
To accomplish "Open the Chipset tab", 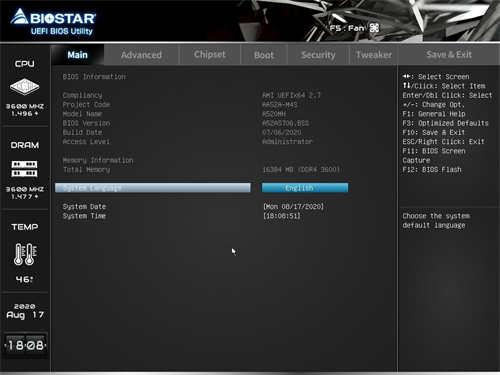I will click(210, 55).
